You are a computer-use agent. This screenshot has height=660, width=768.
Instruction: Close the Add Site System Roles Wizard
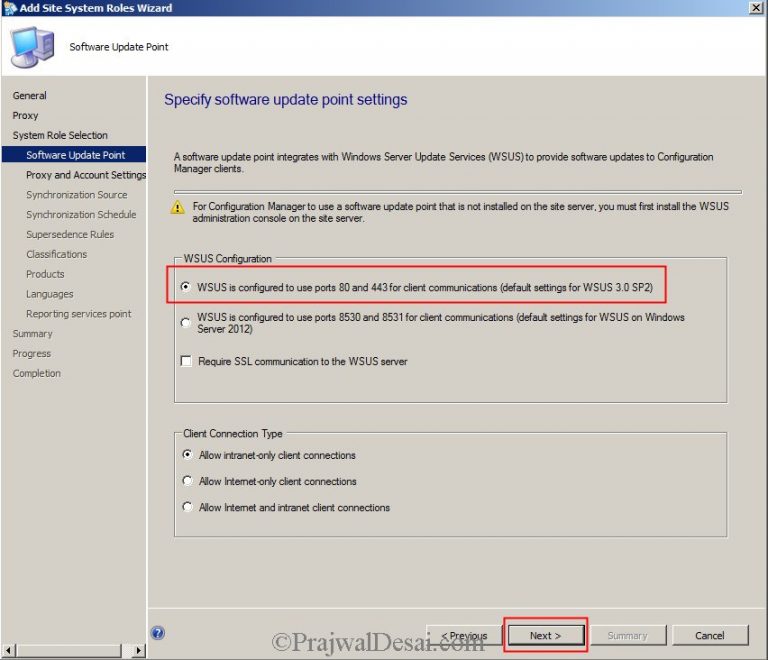point(756,8)
